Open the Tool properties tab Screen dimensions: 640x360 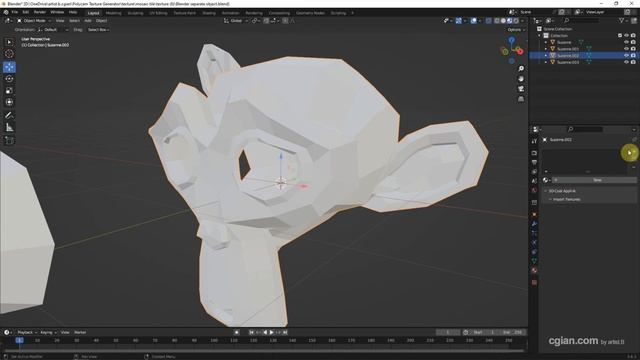(x=534, y=141)
